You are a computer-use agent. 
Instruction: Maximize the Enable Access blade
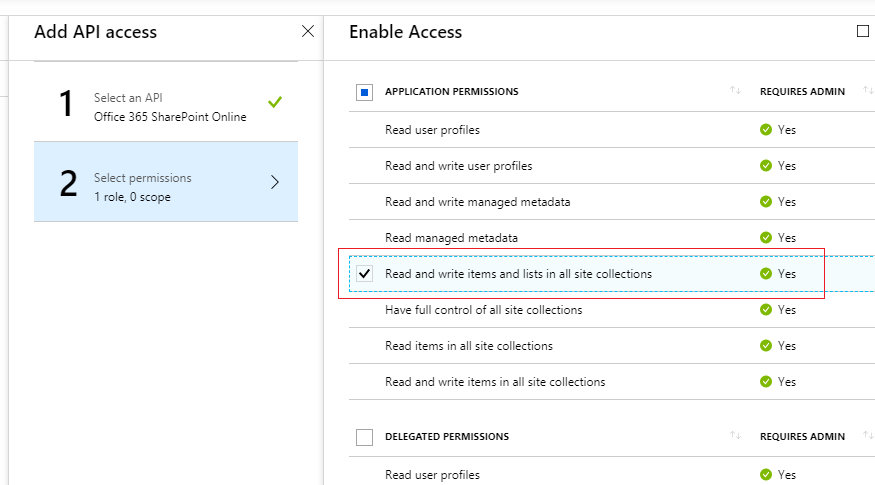tap(863, 31)
